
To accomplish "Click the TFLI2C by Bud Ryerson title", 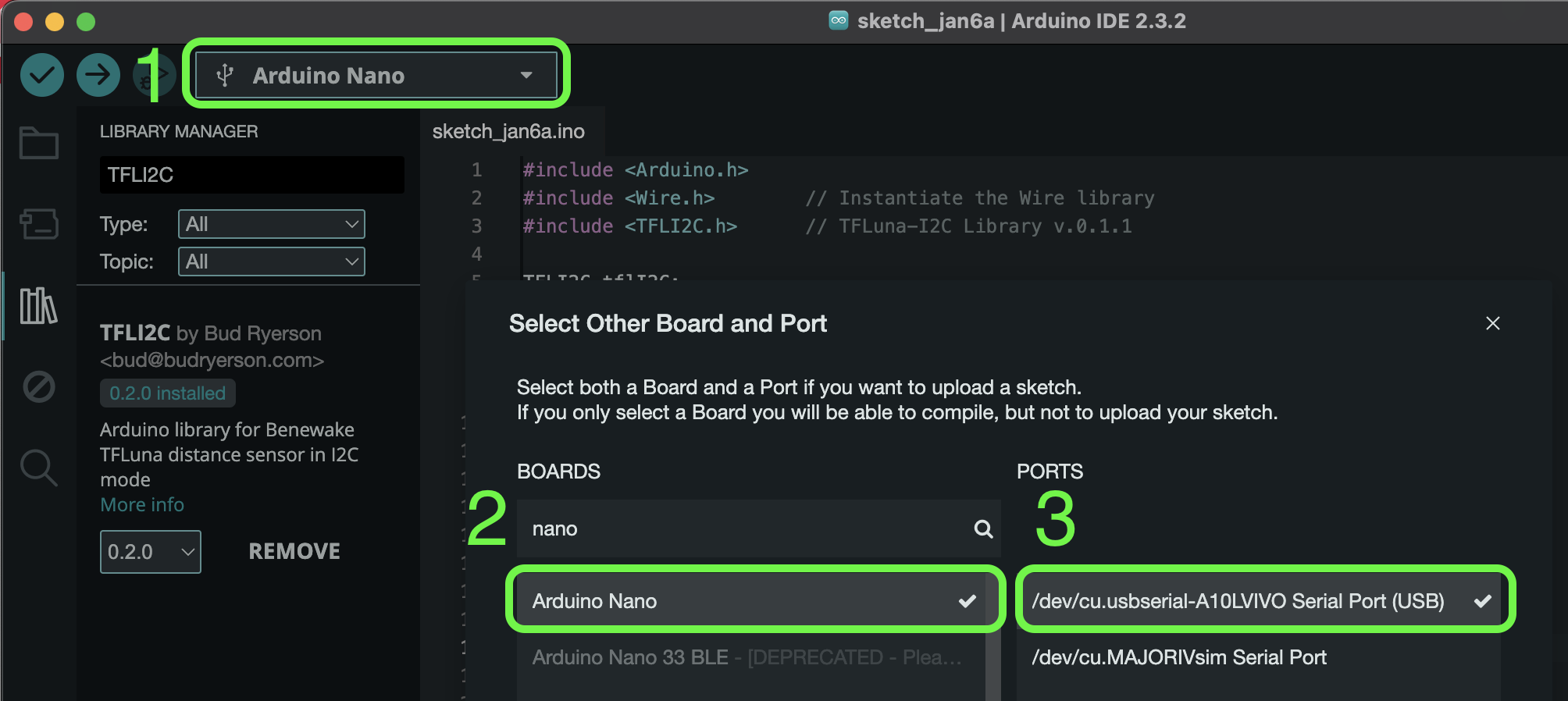I will [211, 333].
